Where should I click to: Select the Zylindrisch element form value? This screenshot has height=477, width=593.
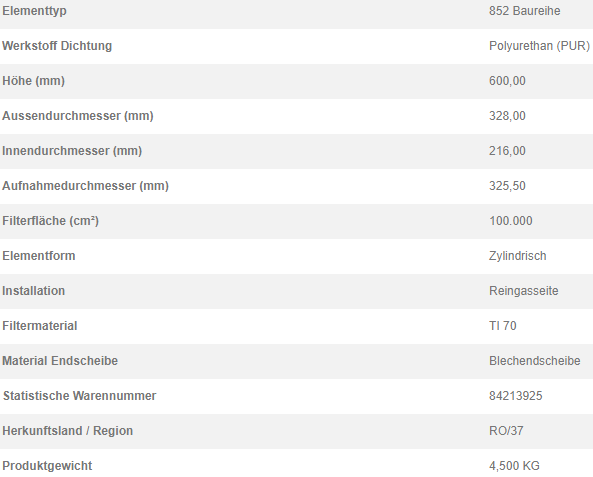518,256
